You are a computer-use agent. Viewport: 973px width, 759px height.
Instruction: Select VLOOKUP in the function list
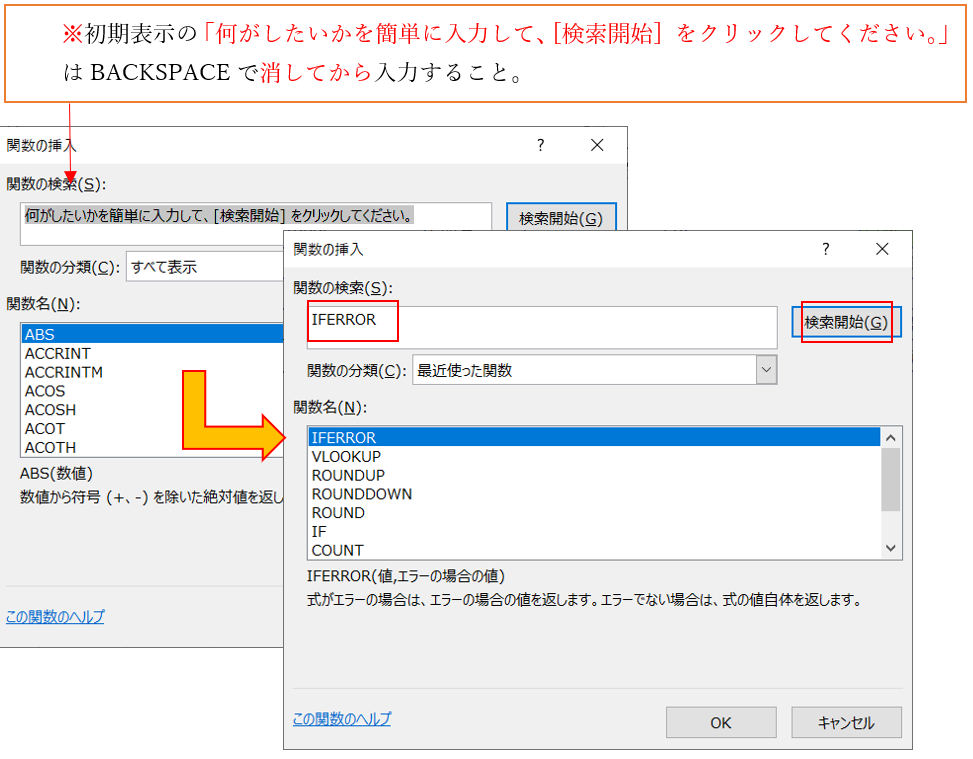346,456
